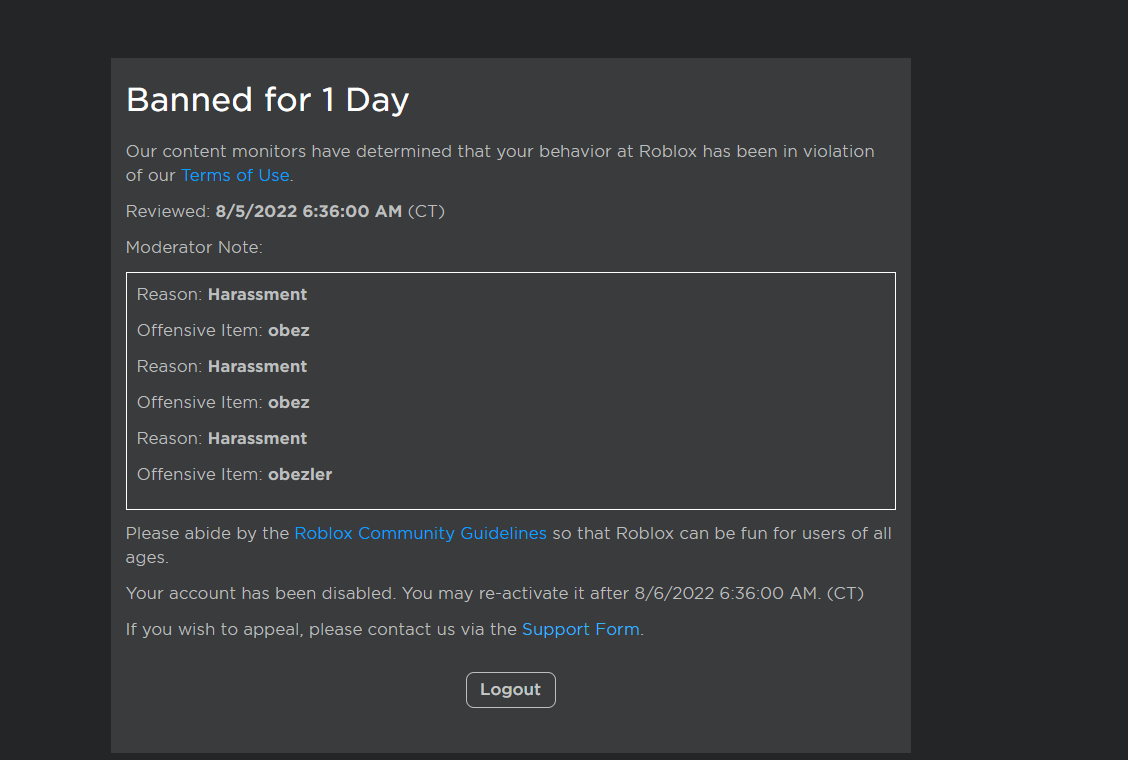Open the Terms of Use link

(235, 175)
